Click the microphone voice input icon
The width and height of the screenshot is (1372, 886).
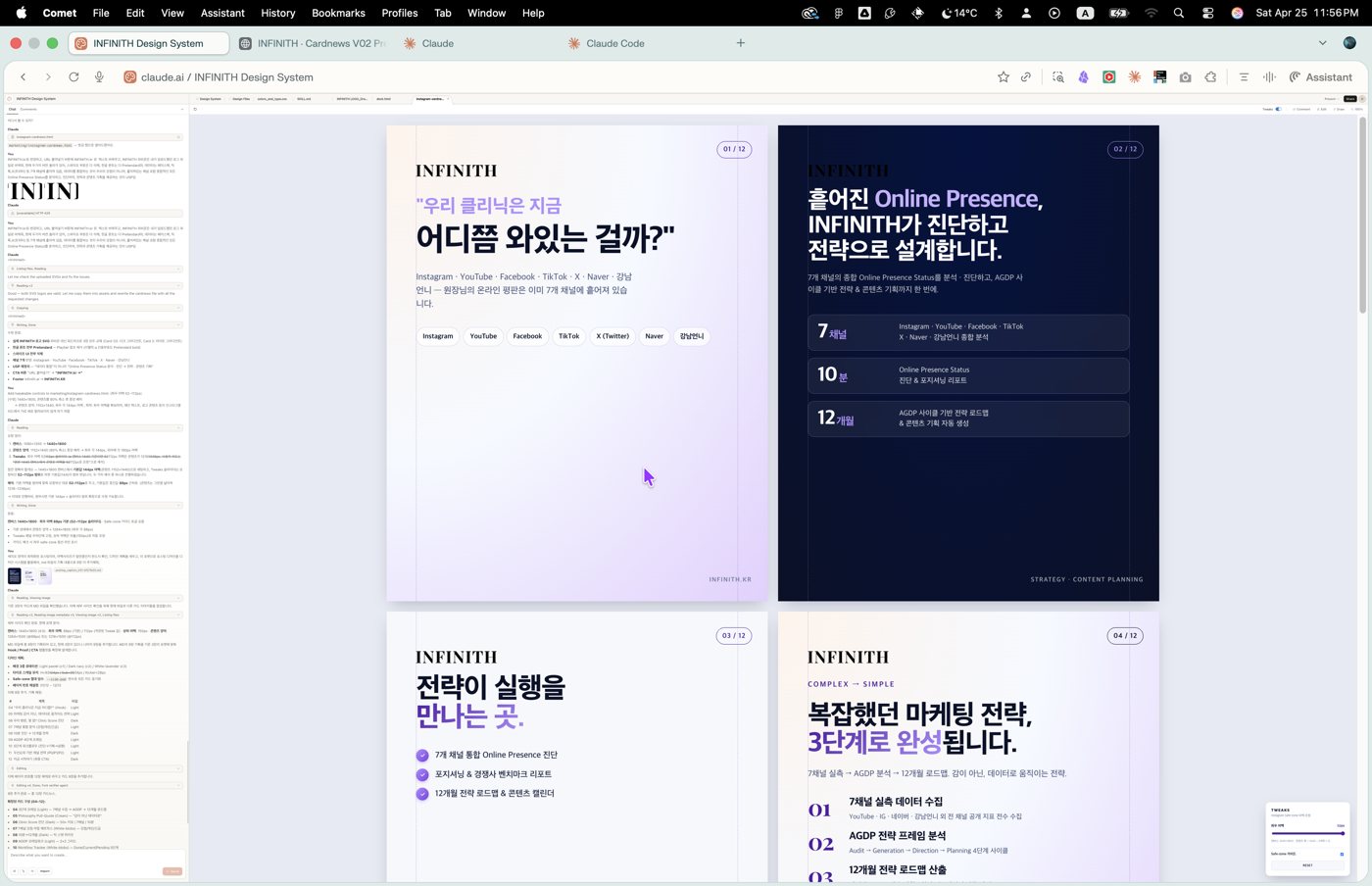coord(99,76)
